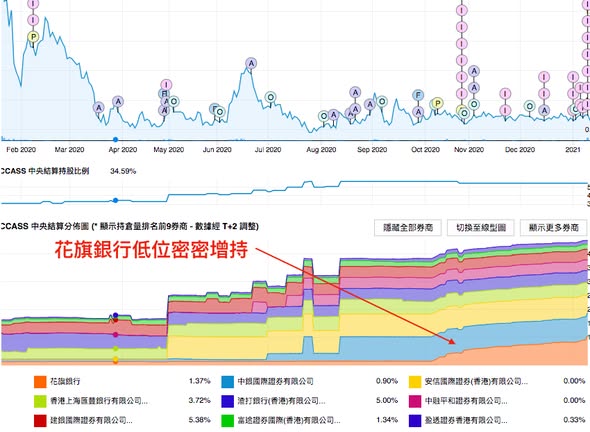Click the magenta dot in the stacked chart
The image size is (590, 432).
click(x=116, y=335)
